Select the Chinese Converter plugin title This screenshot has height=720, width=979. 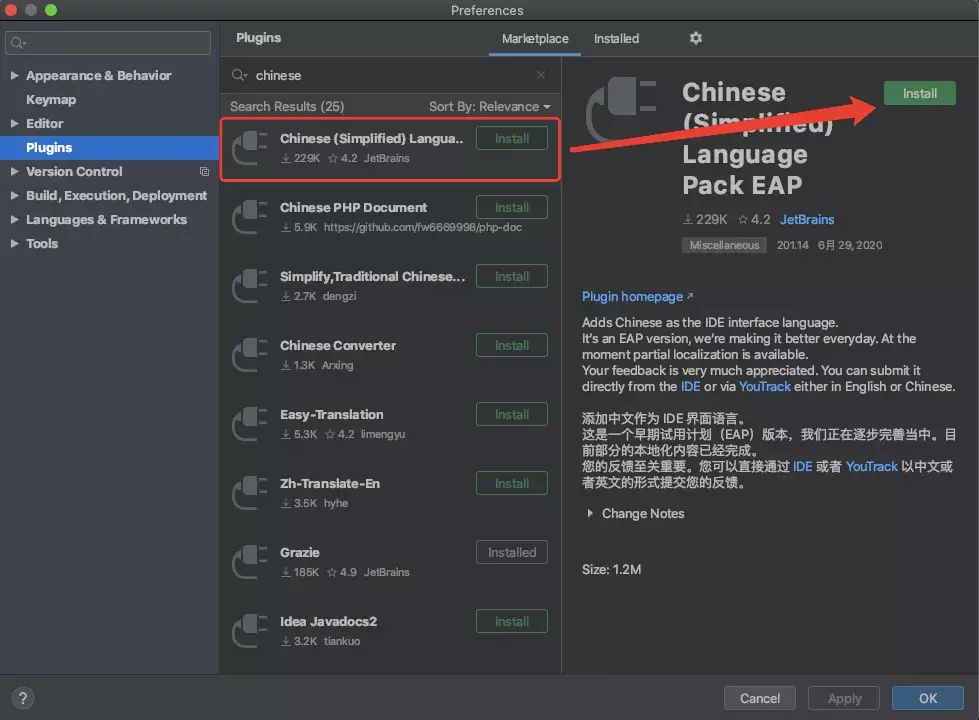(338, 345)
